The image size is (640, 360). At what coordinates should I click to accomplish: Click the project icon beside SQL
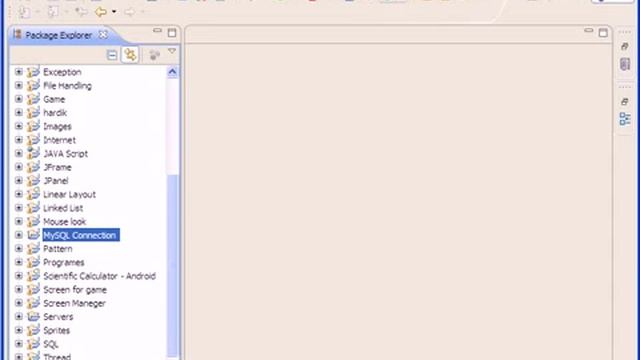point(33,344)
